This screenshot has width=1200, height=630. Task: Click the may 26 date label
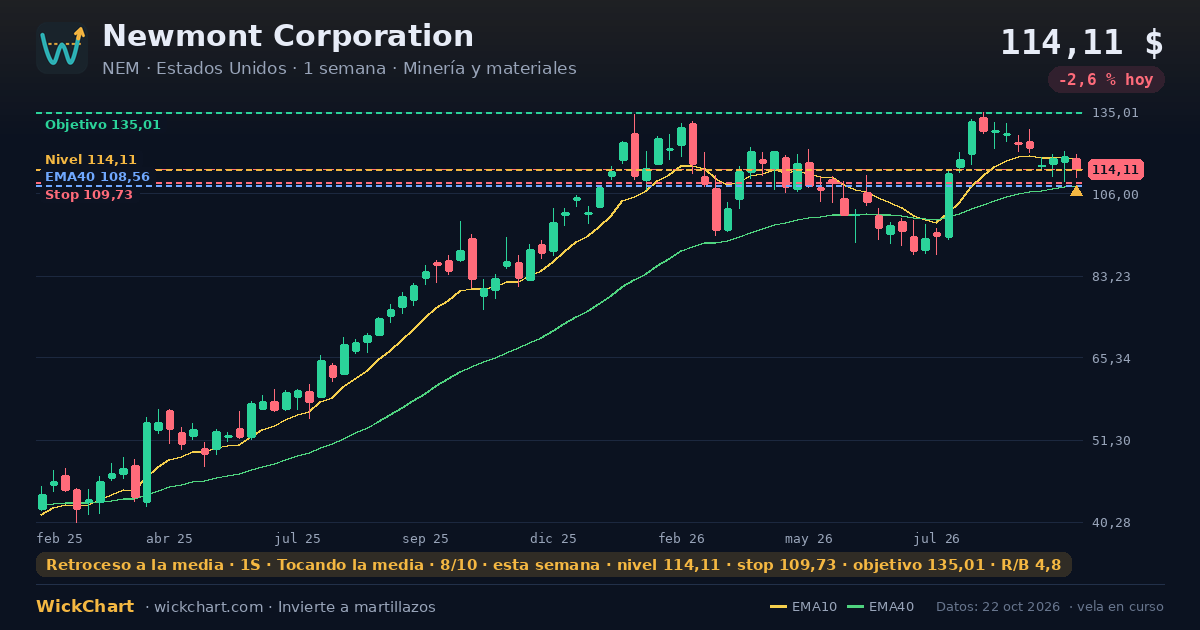810,538
